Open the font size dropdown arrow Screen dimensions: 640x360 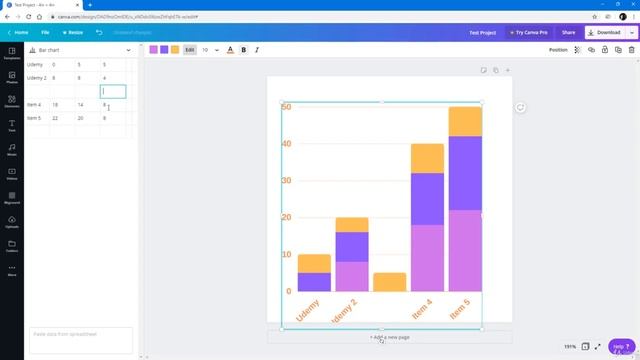click(x=217, y=50)
